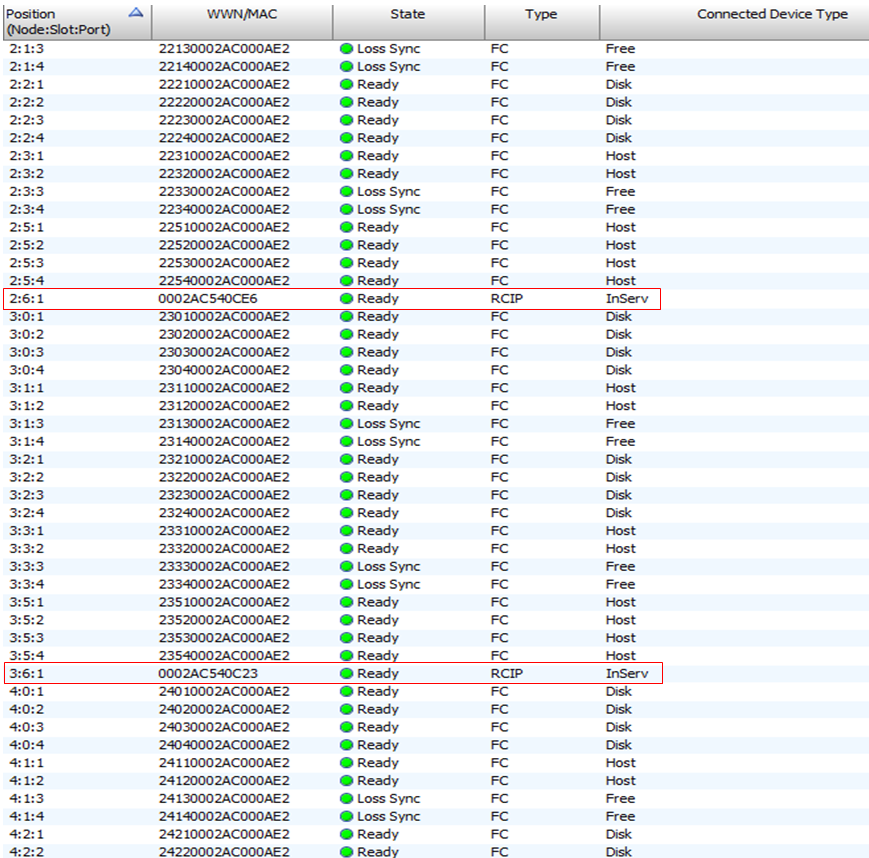Click the Ready status icon on RCIP port 2:6:1

[347, 298]
